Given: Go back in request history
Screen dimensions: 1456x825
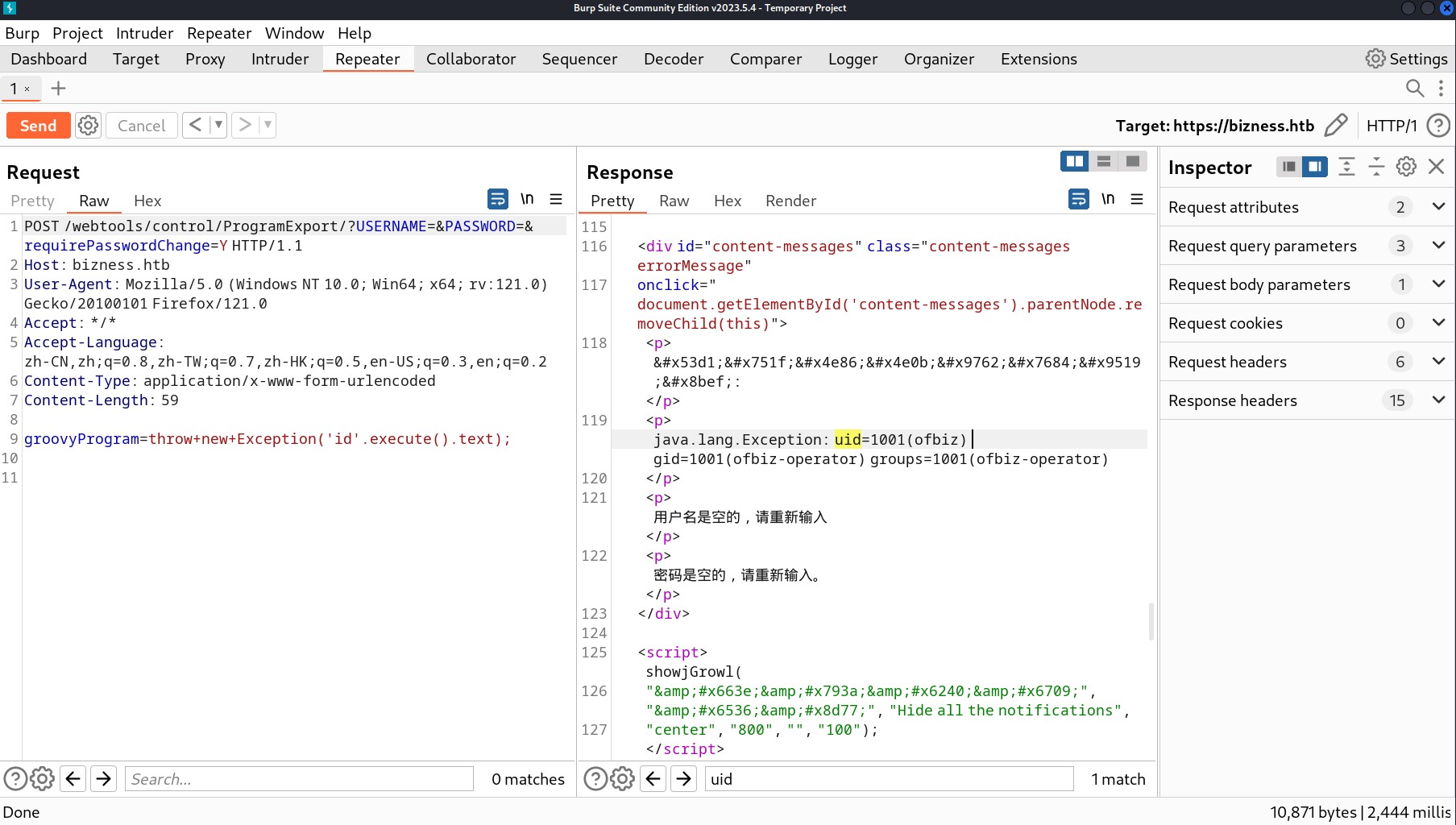Looking at the screenshot, I should [x=196, y=125].
